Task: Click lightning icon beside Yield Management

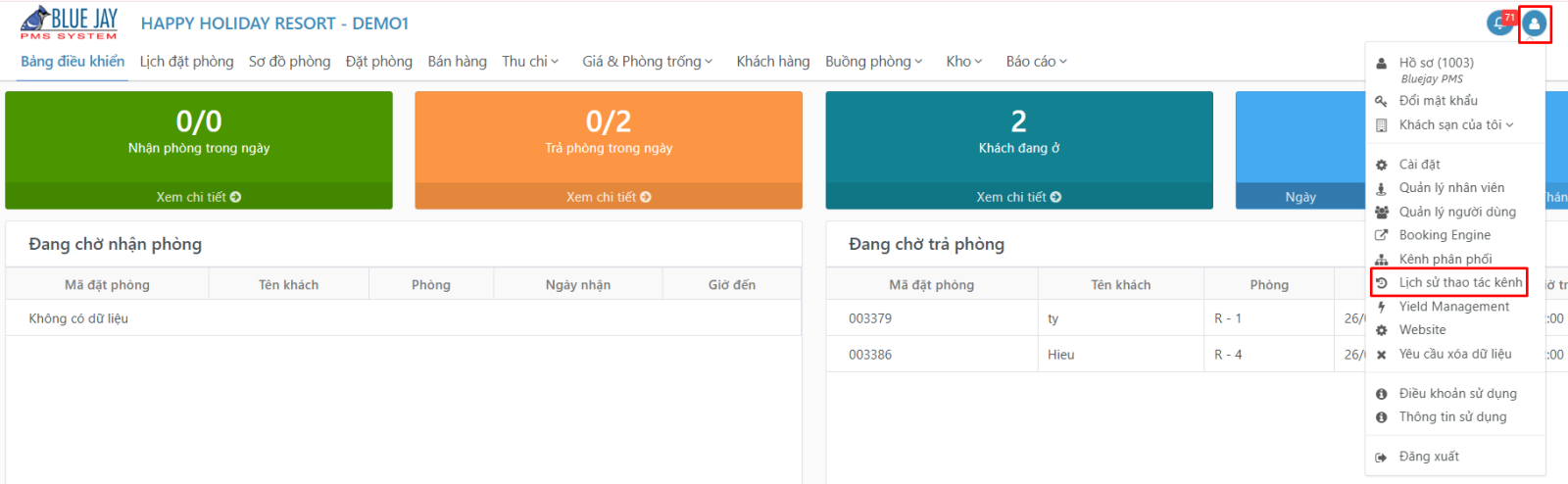Action: click(1381, 307)
